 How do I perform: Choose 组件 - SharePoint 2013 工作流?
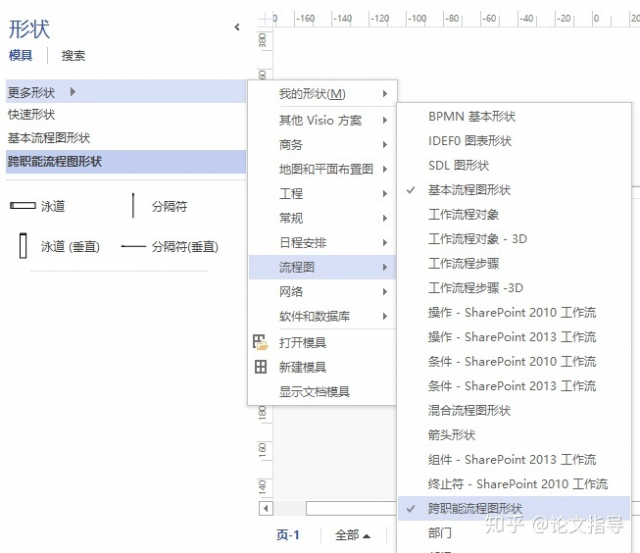[514, 459]
